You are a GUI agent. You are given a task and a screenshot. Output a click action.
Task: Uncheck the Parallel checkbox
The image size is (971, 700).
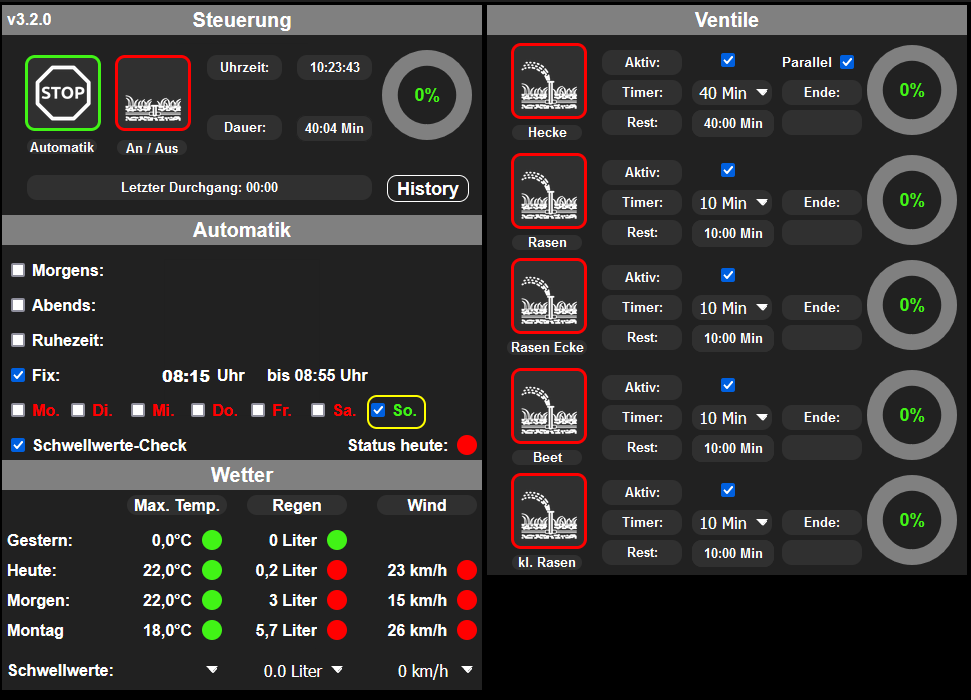[x=847, y=62]
